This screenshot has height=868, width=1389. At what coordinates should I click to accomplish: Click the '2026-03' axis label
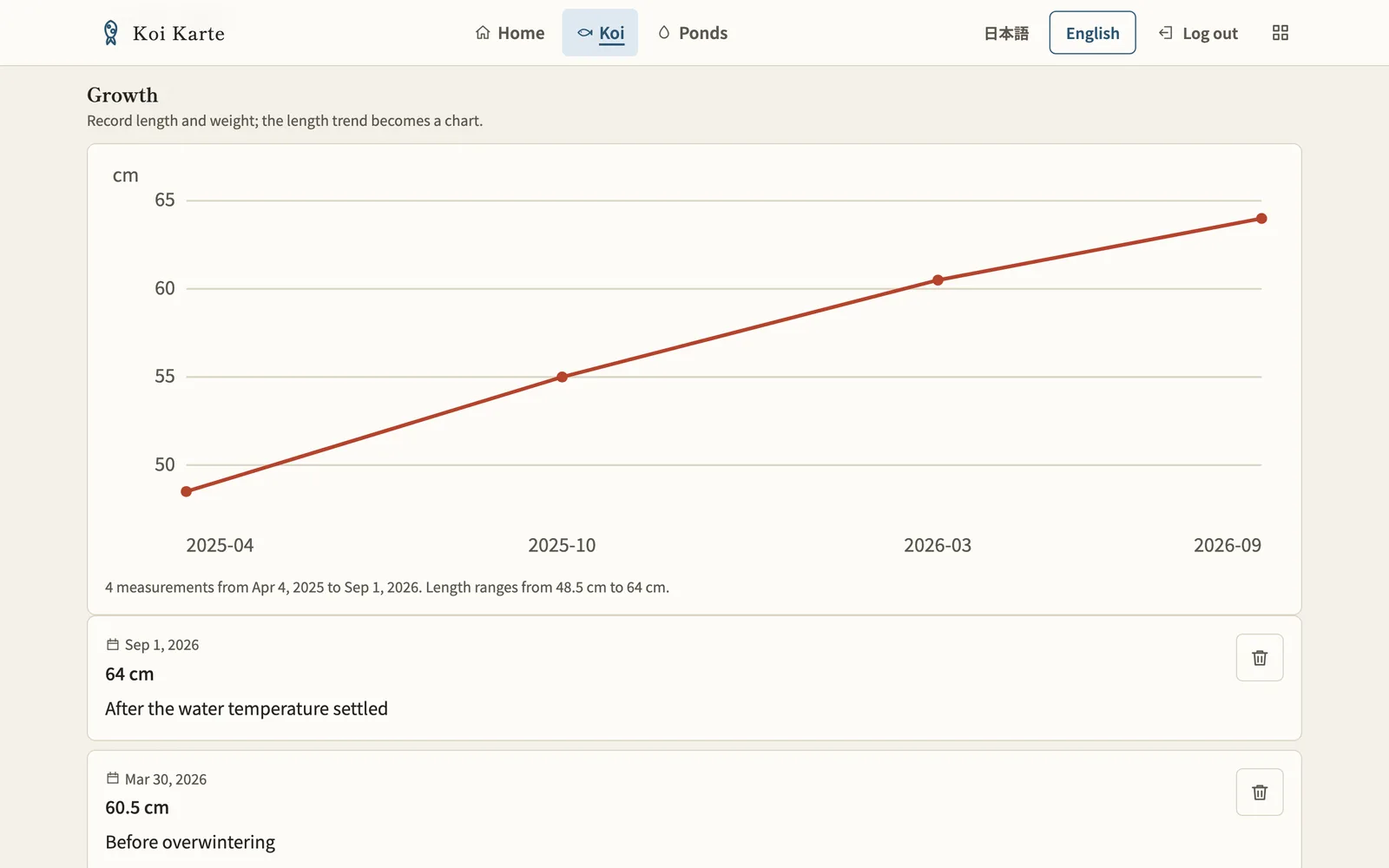click(938, 545)
